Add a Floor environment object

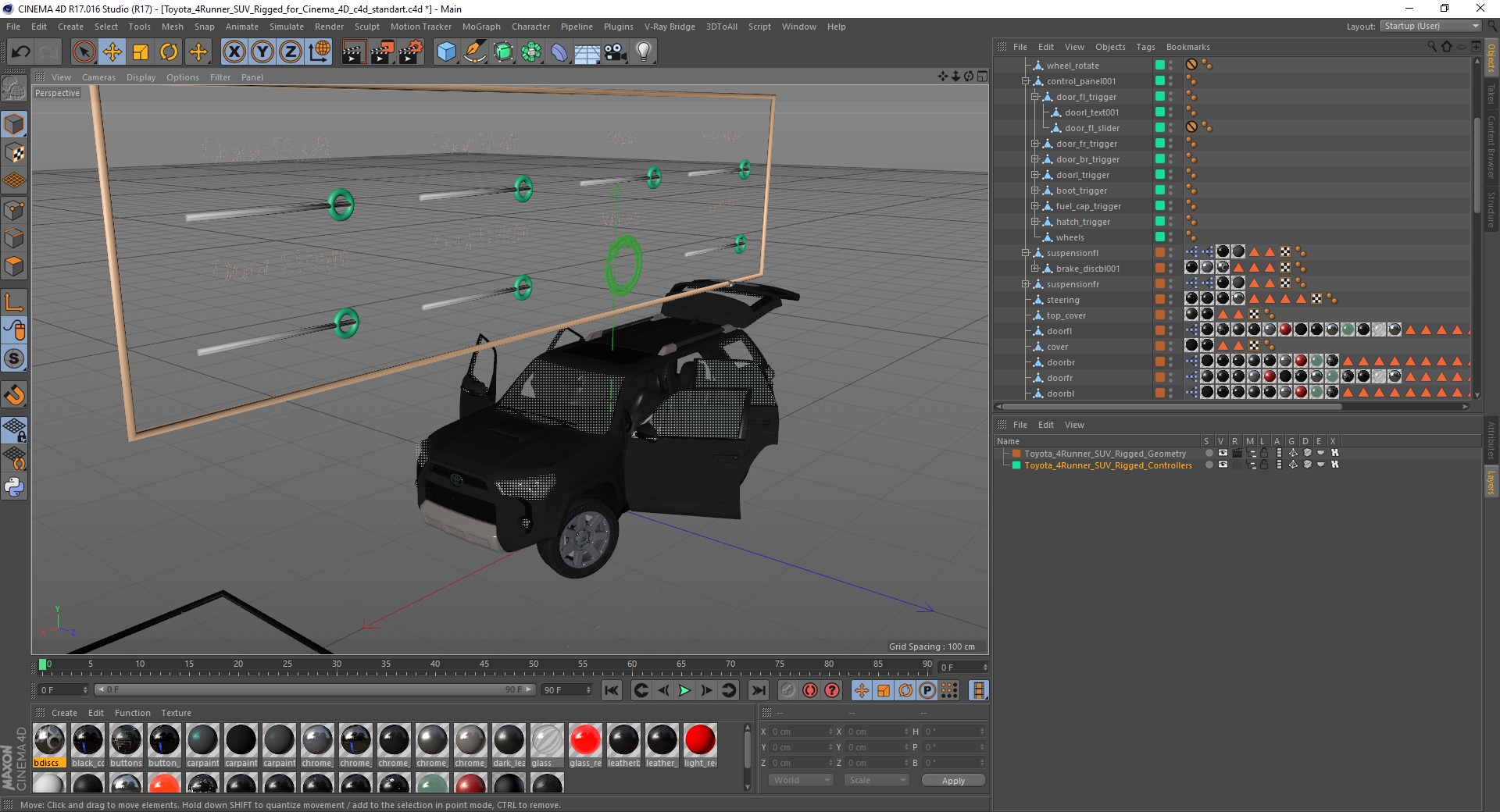587,52
